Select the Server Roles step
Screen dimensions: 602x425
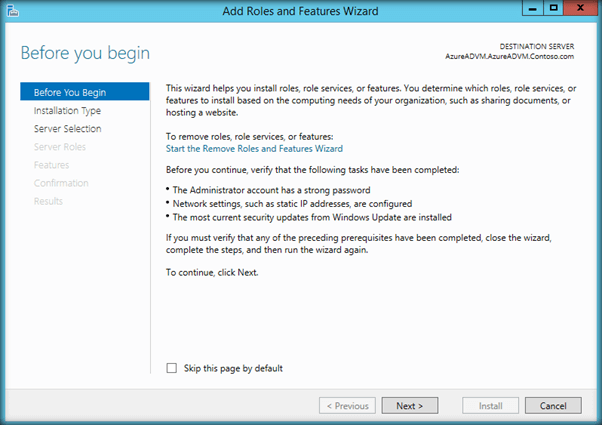[x=60, y=147]
